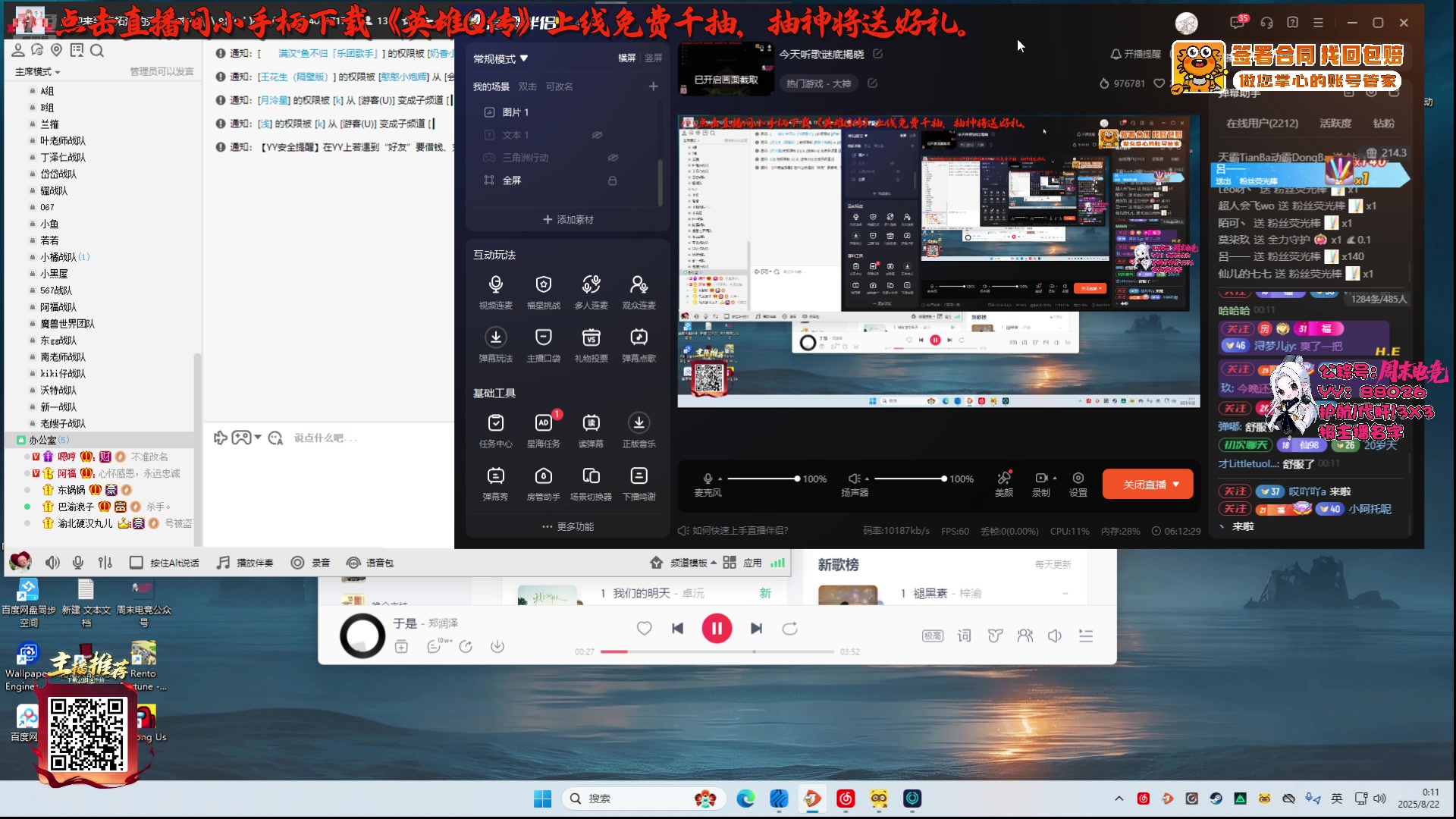1456x819 pixels.
Task: Open 观众连麦 audience link icon
Action: pos(639,292)
